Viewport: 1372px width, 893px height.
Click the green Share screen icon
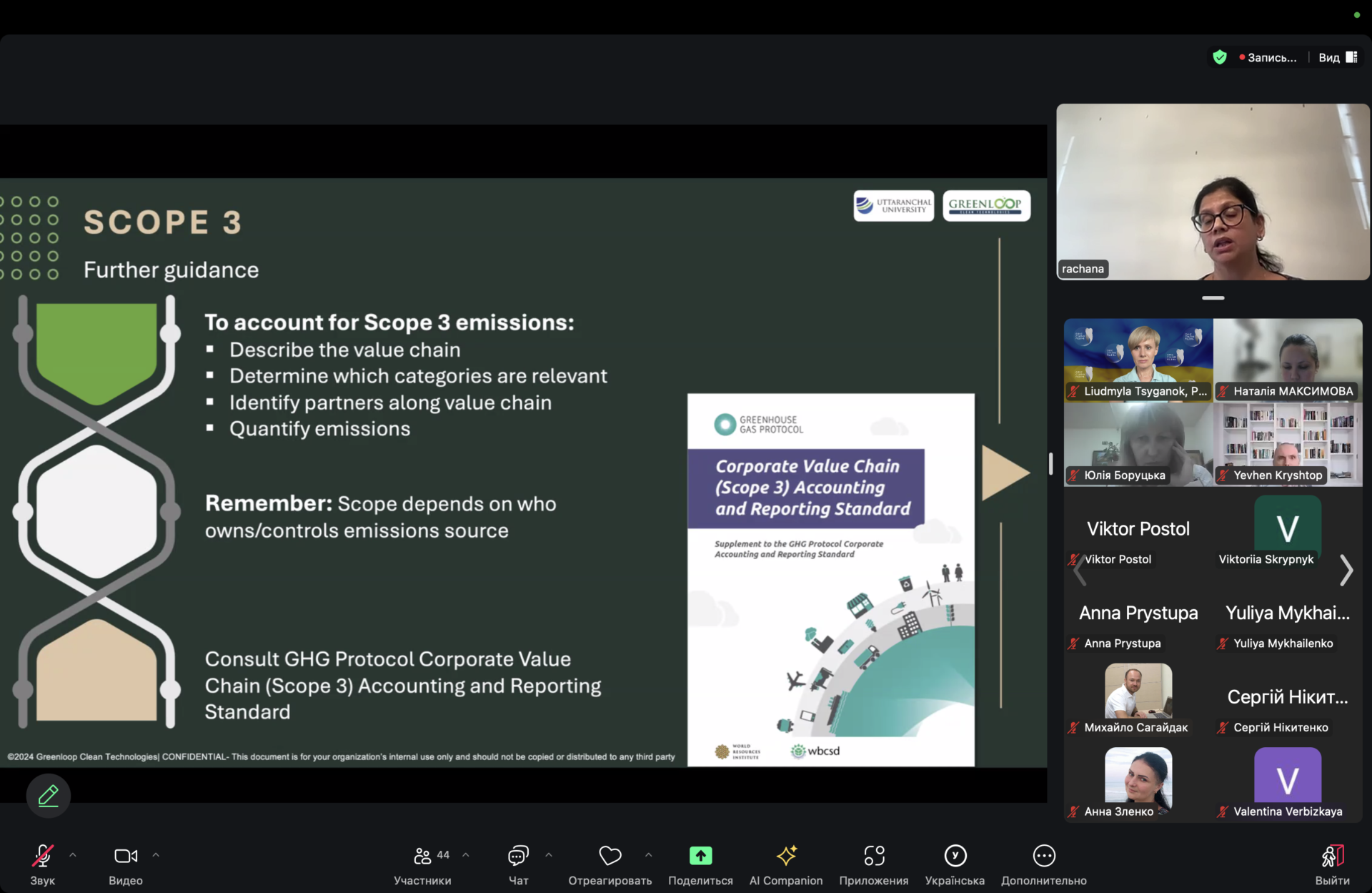tap(700, 856)
